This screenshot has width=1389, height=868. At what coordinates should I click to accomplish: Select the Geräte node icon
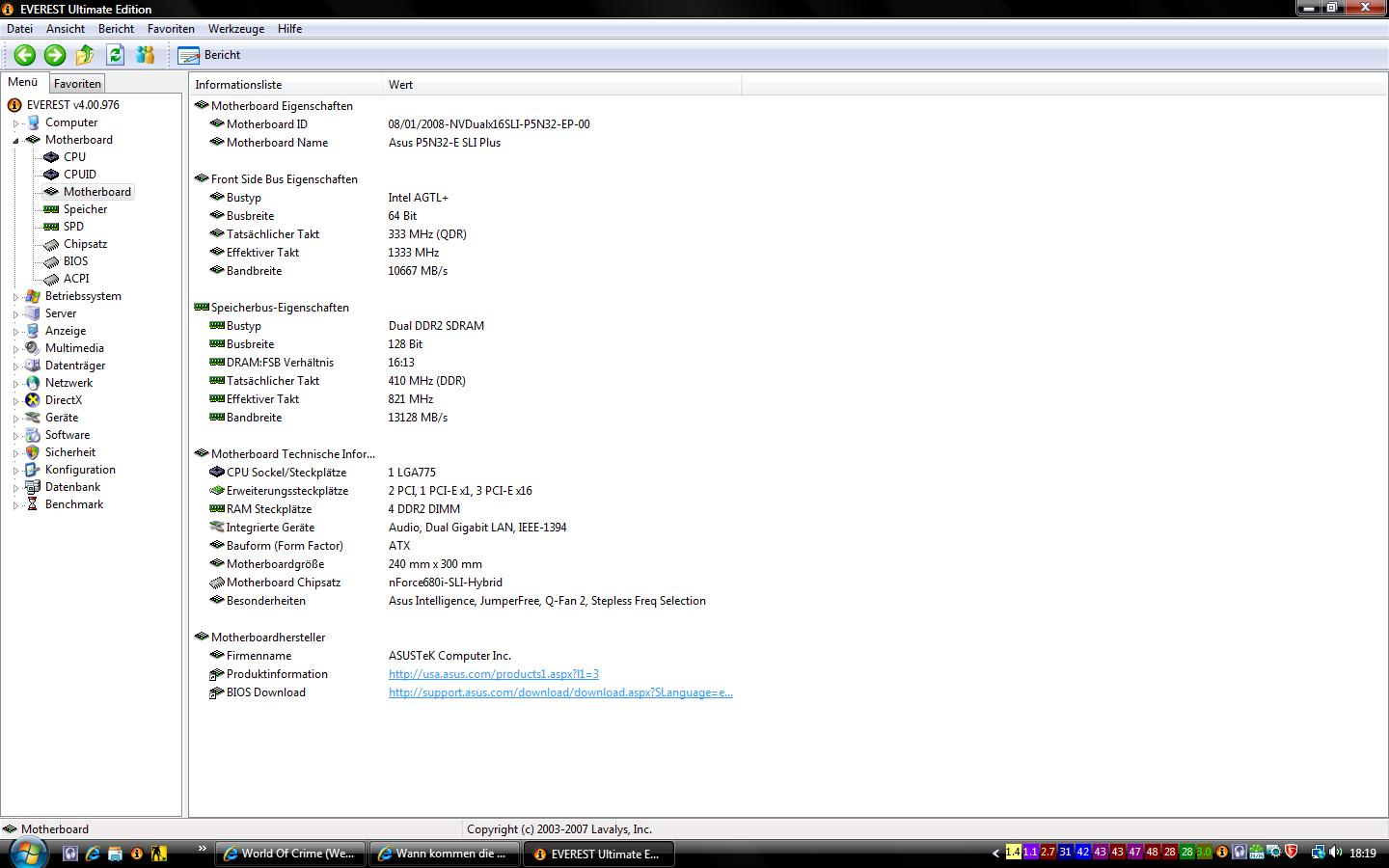(33, 418)
